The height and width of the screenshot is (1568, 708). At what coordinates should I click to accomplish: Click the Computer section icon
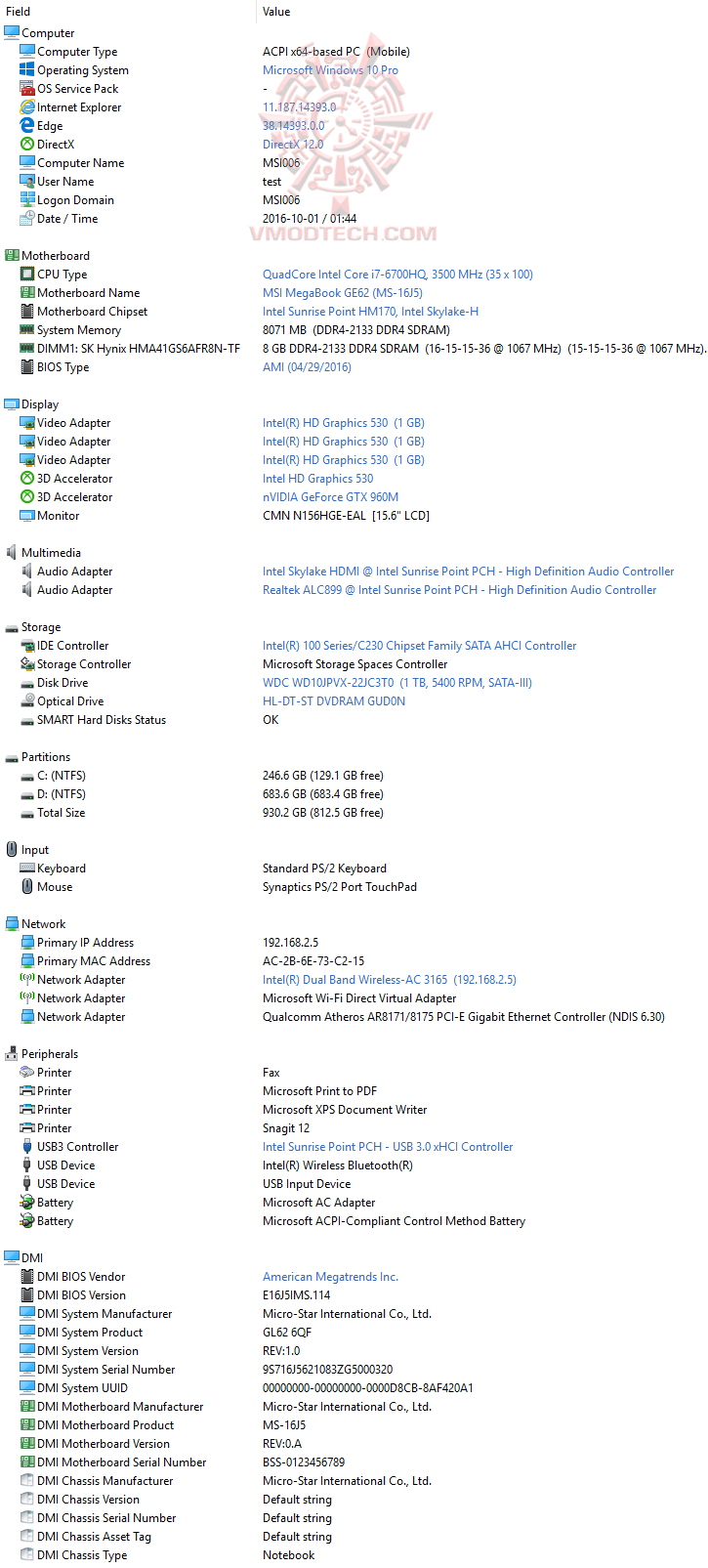coord(12,32)
